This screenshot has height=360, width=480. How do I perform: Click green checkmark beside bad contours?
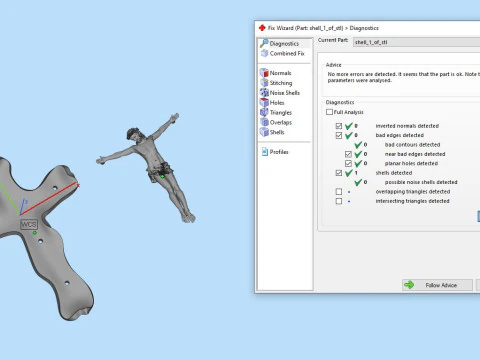click(x=358, y=145)
